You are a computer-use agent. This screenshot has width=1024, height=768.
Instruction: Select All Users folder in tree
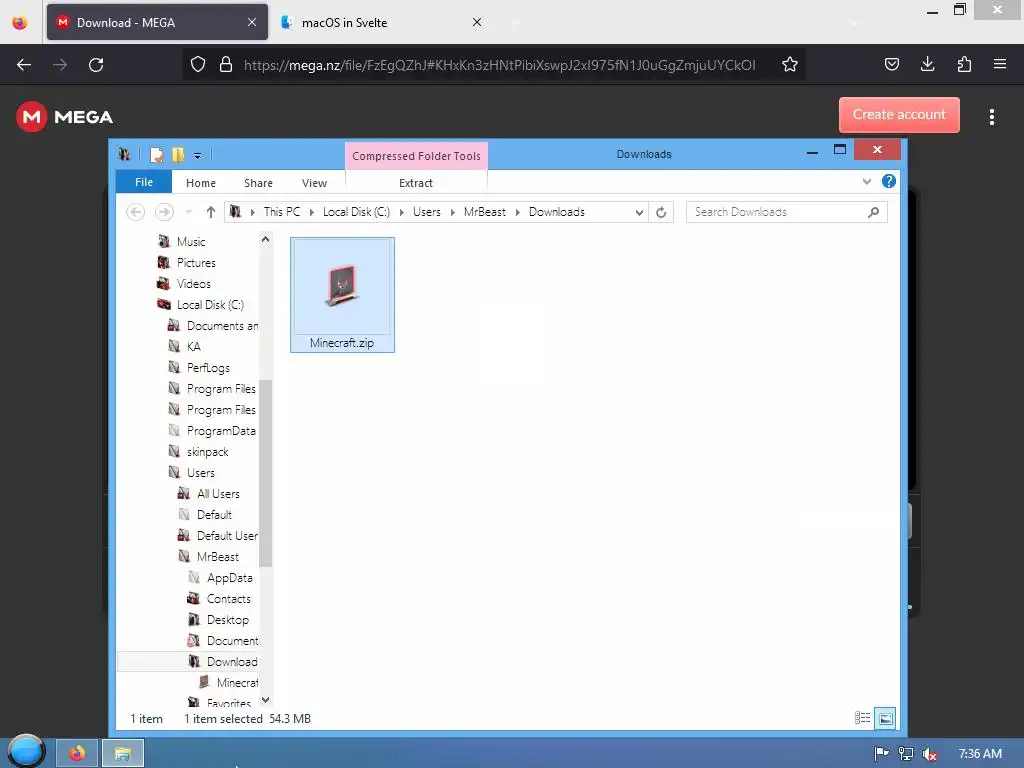[x=218, y=494]
